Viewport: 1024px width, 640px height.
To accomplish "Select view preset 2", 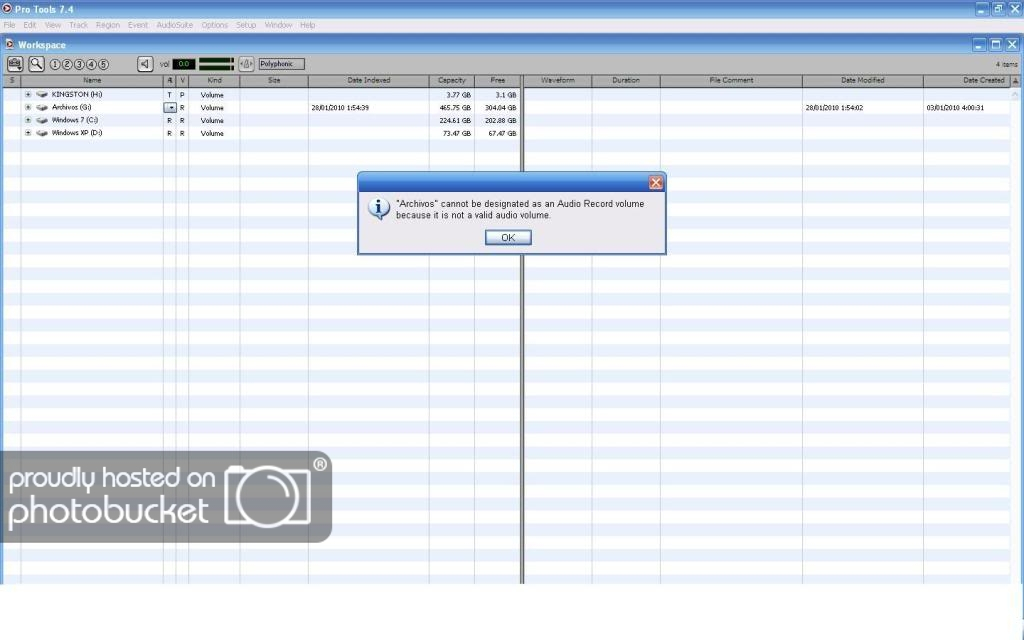I will point(67,65).
